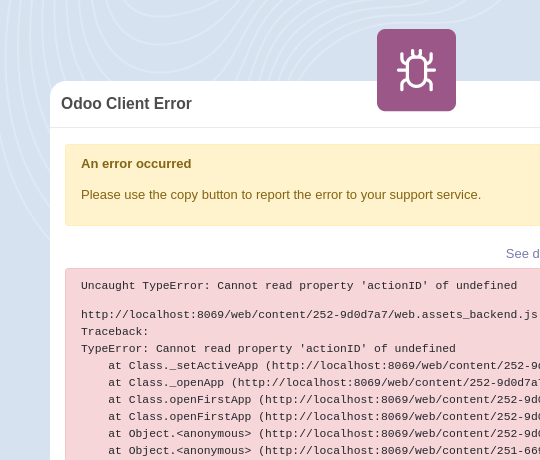The width and height of the screenshot is (540, 460).
Task: Click 'TypeError: Cannot read property' traceback line
Action: click(x=268, y=348)
